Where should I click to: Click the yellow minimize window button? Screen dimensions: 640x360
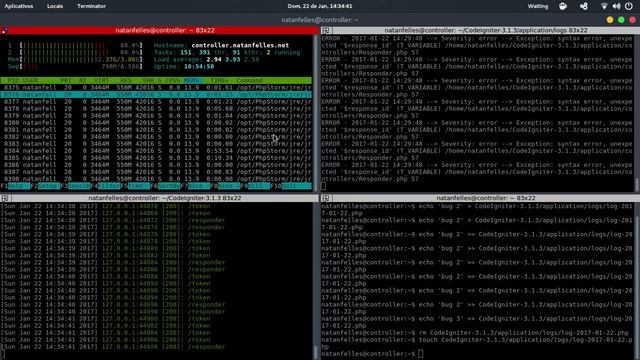click(610, 20)
